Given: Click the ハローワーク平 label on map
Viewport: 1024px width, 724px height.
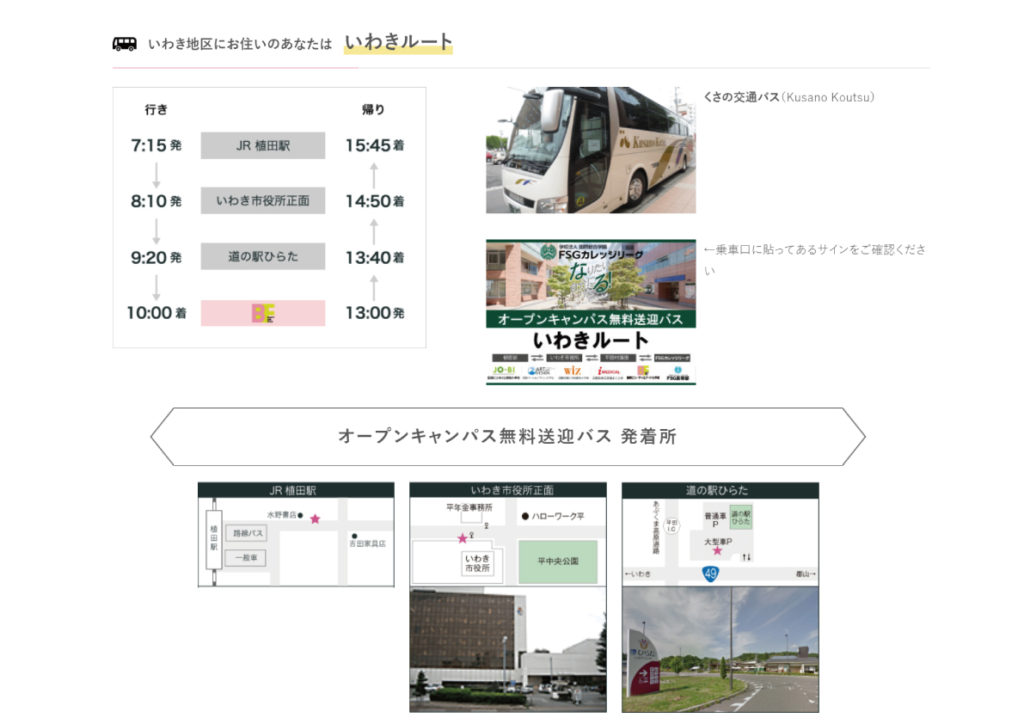Looking at the screenshot, I should pyautogui.click(x=557, y=516).
